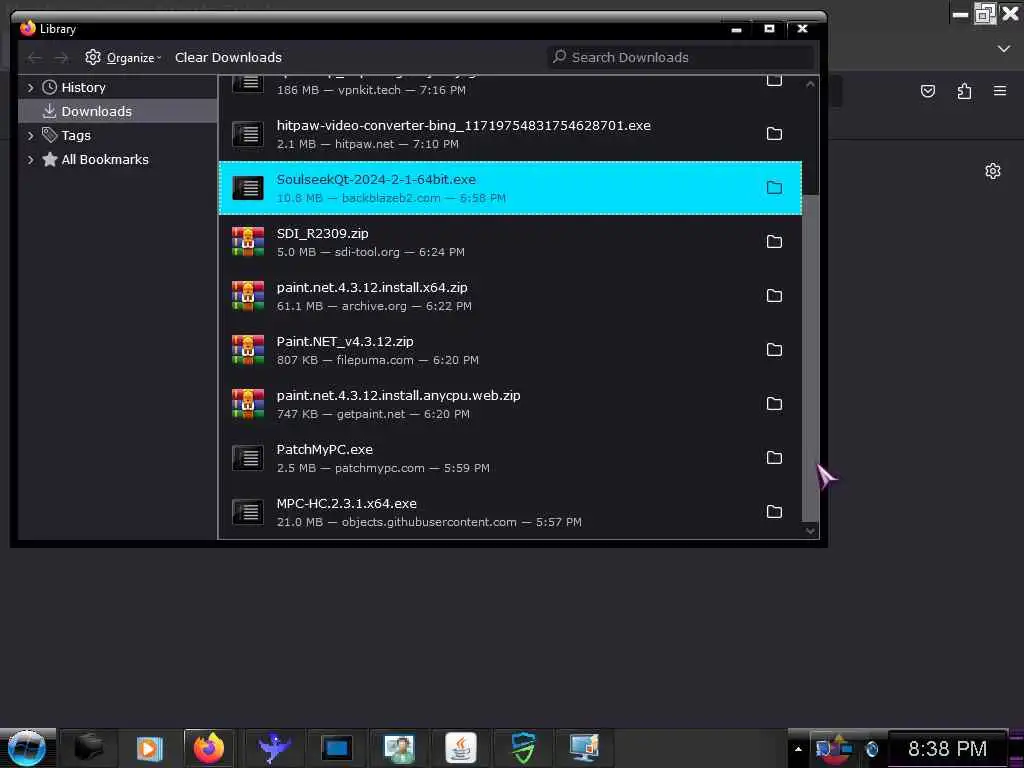Screen dimensions: 1024x768
Task: Click the Paint.NET_v4.3.12.zip archive icon
Action: [248, 350]
